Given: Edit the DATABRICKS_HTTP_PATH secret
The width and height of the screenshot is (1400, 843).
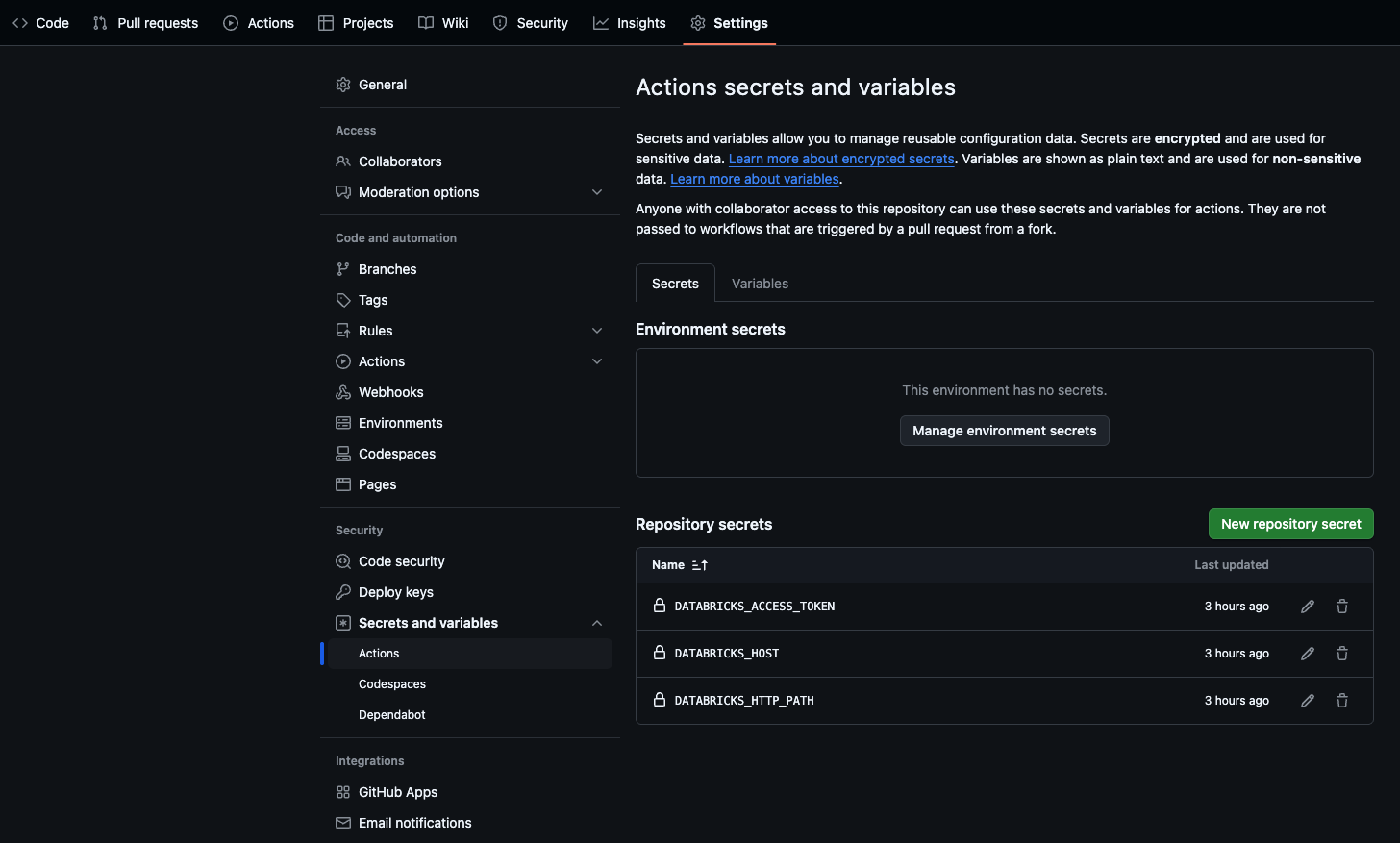Looking at the screenshot, I should (1308, 701).
